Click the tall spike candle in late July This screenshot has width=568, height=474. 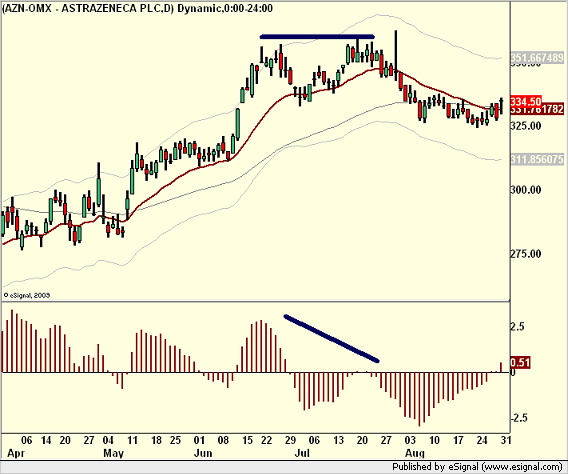(x=396, y=54)
